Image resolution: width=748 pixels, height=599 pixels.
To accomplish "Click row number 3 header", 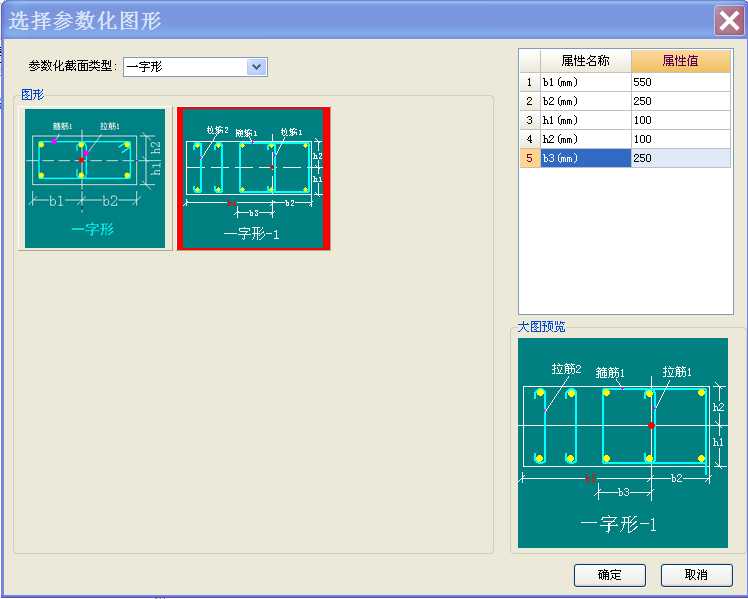I will pos(530,120).
